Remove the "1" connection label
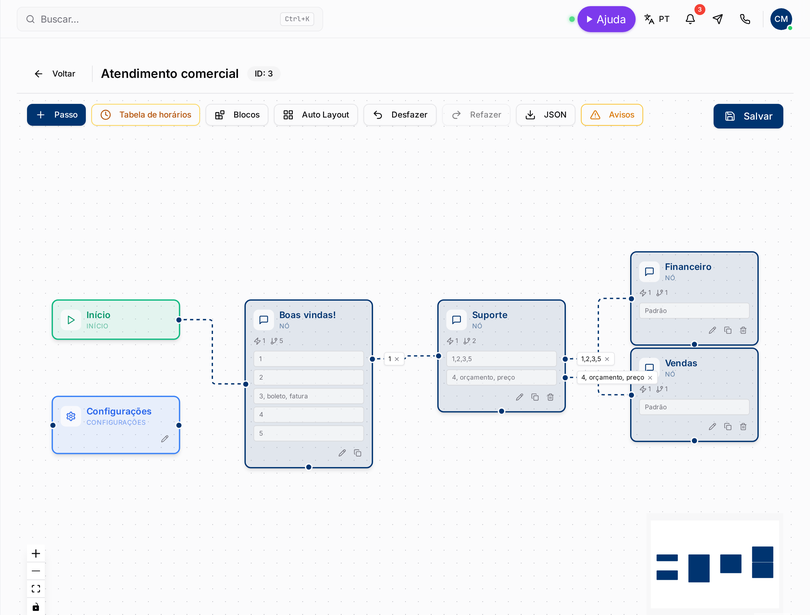Screen dimensions: 810x615 (397, 359)
